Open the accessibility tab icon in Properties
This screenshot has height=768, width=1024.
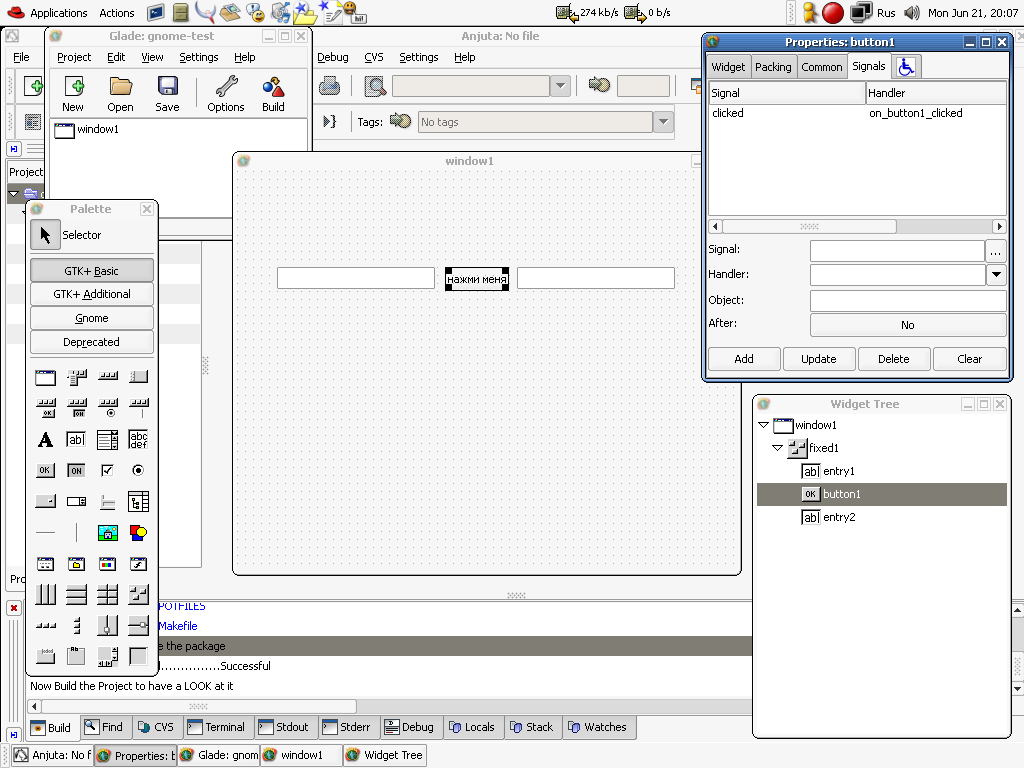(906, 67)
